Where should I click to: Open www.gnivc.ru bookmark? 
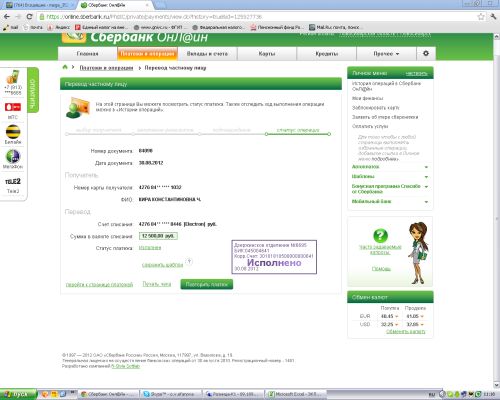(160, 27)
